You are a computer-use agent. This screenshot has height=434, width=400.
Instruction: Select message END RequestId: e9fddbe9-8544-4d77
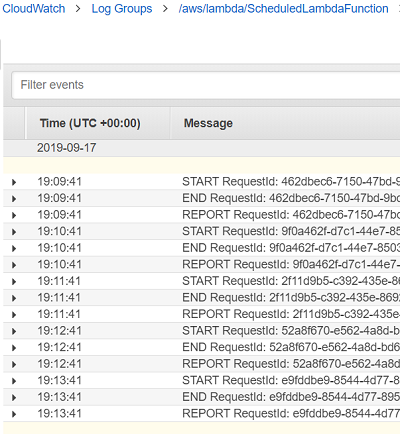(291, 397)
